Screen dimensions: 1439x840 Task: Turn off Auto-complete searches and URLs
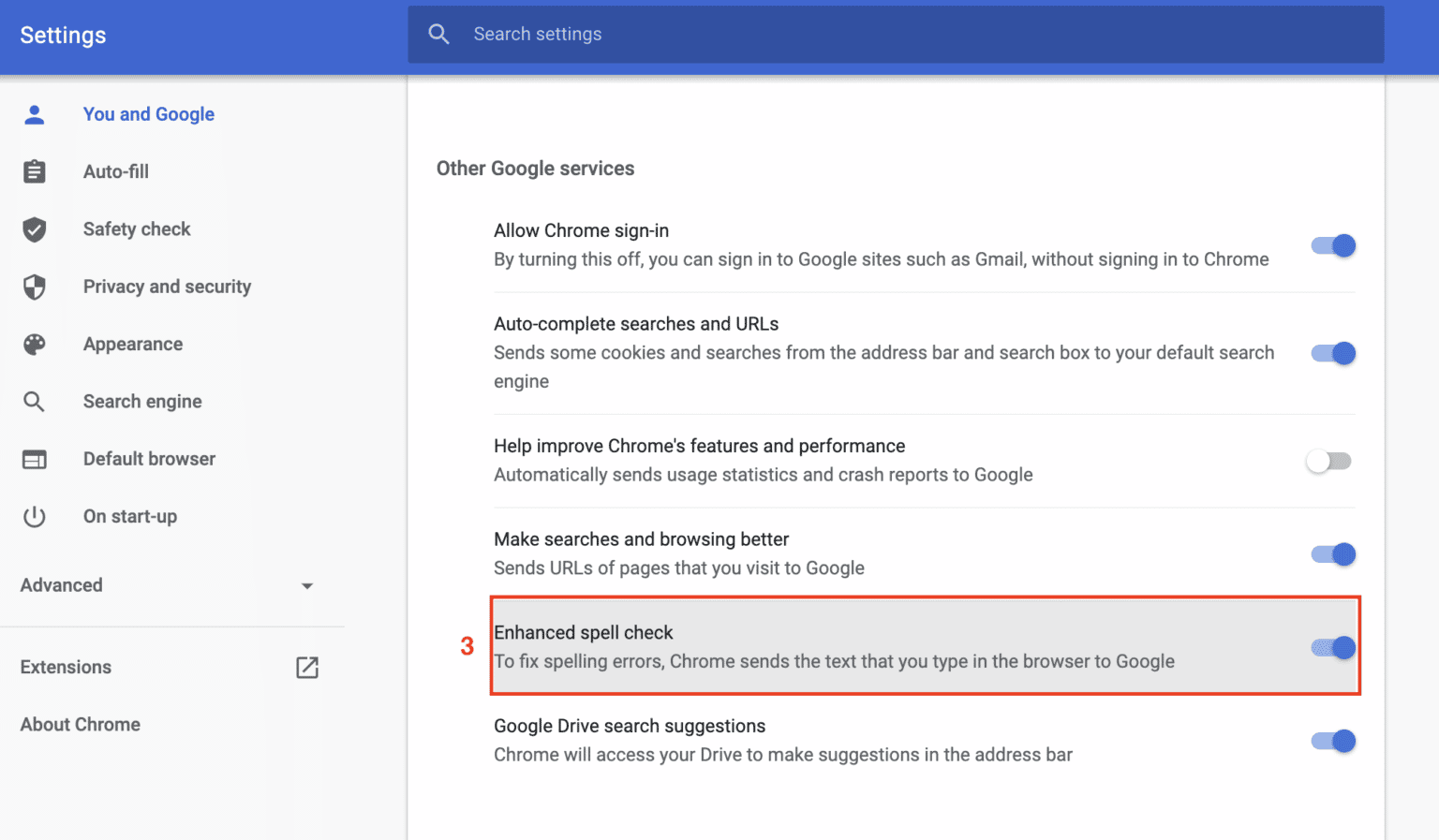[x=1332, y=353]
